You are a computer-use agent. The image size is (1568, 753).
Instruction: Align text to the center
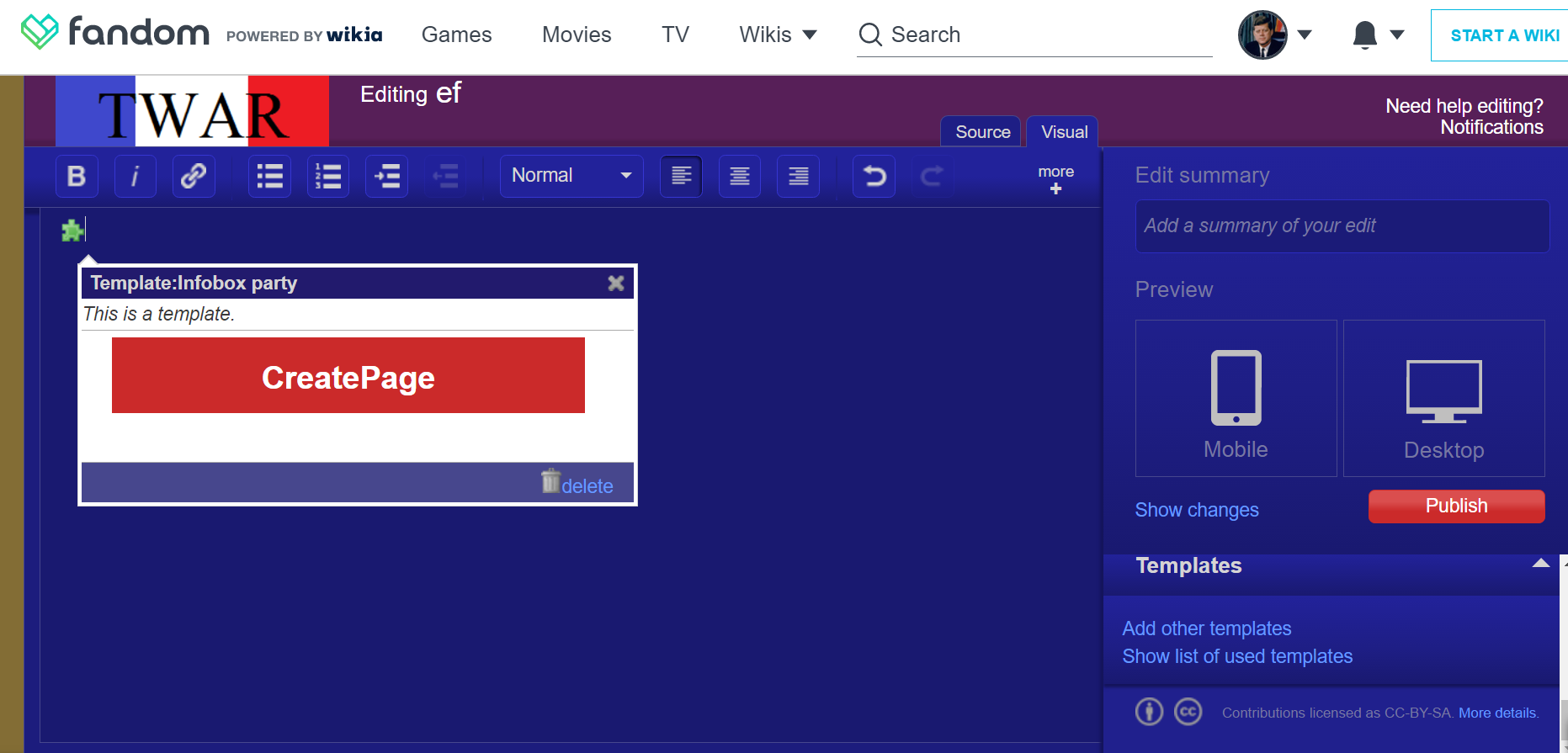pos(740,176)
